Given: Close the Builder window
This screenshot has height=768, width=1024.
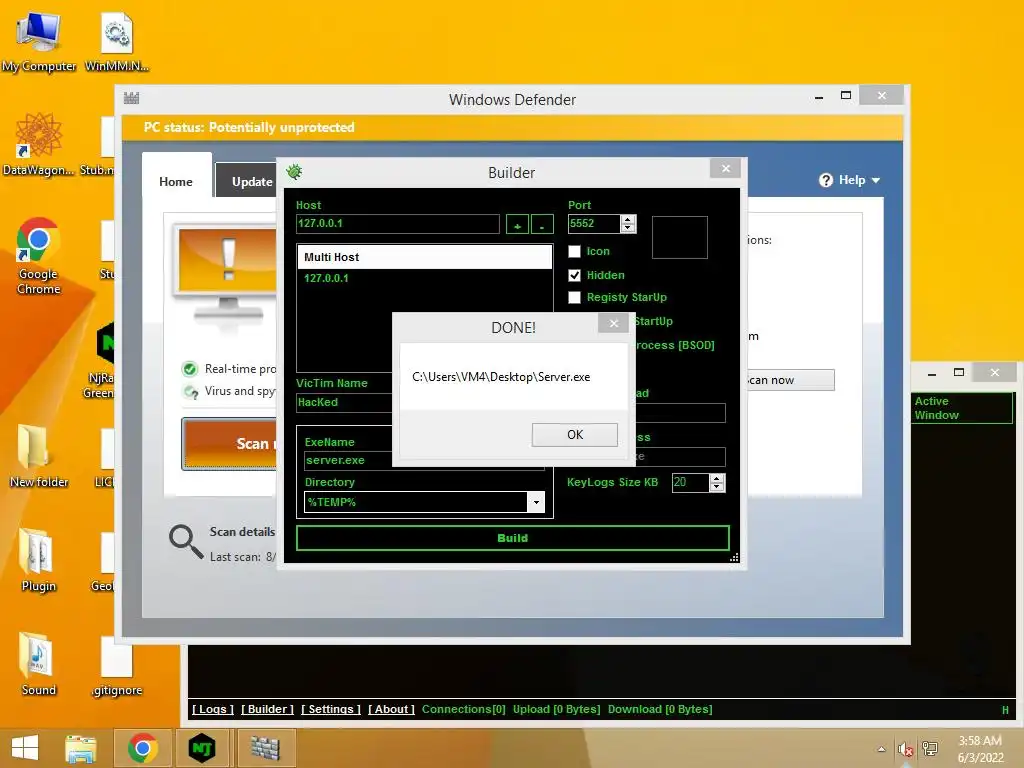Looking at the screenshot, I should [x=726, y=168].
